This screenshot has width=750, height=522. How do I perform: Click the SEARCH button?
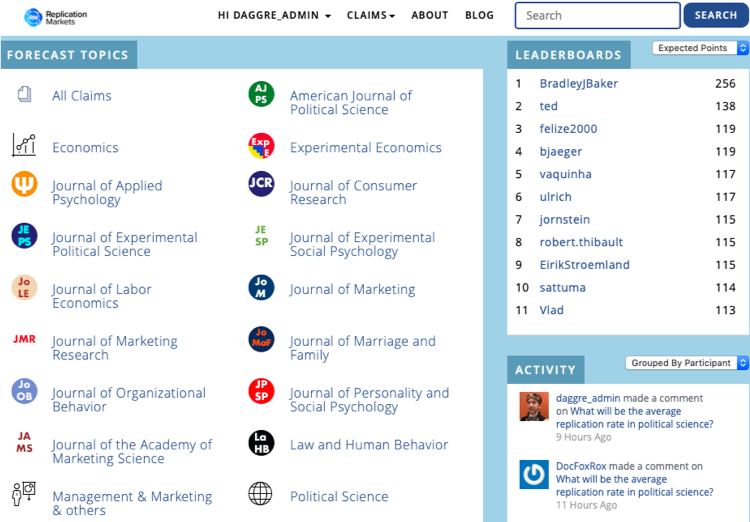click(x=716, y=15)
